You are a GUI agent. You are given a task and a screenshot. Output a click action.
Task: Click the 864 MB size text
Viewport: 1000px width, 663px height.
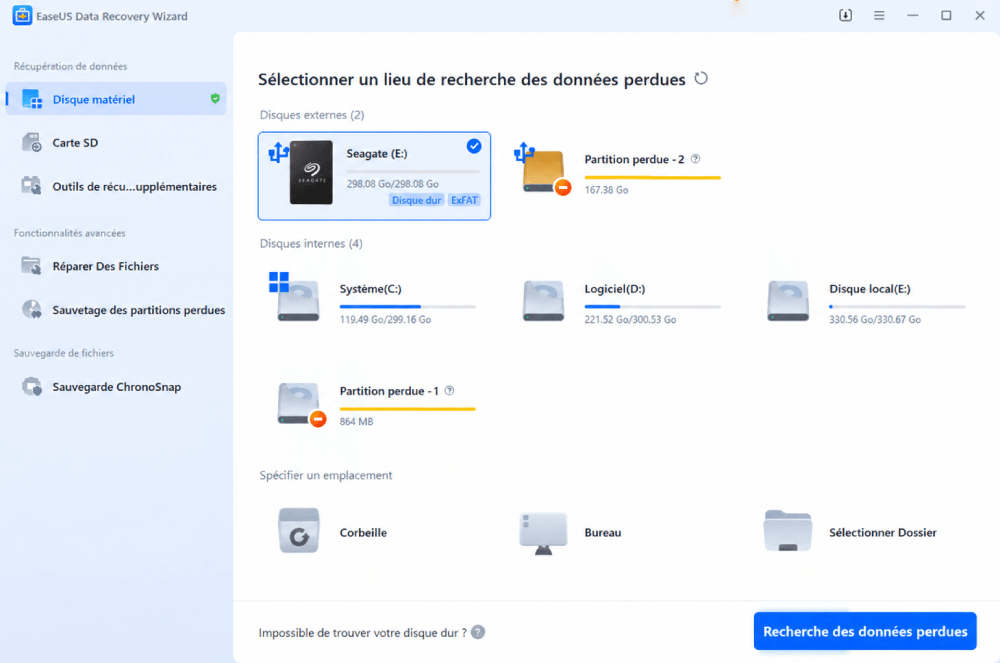356,421
